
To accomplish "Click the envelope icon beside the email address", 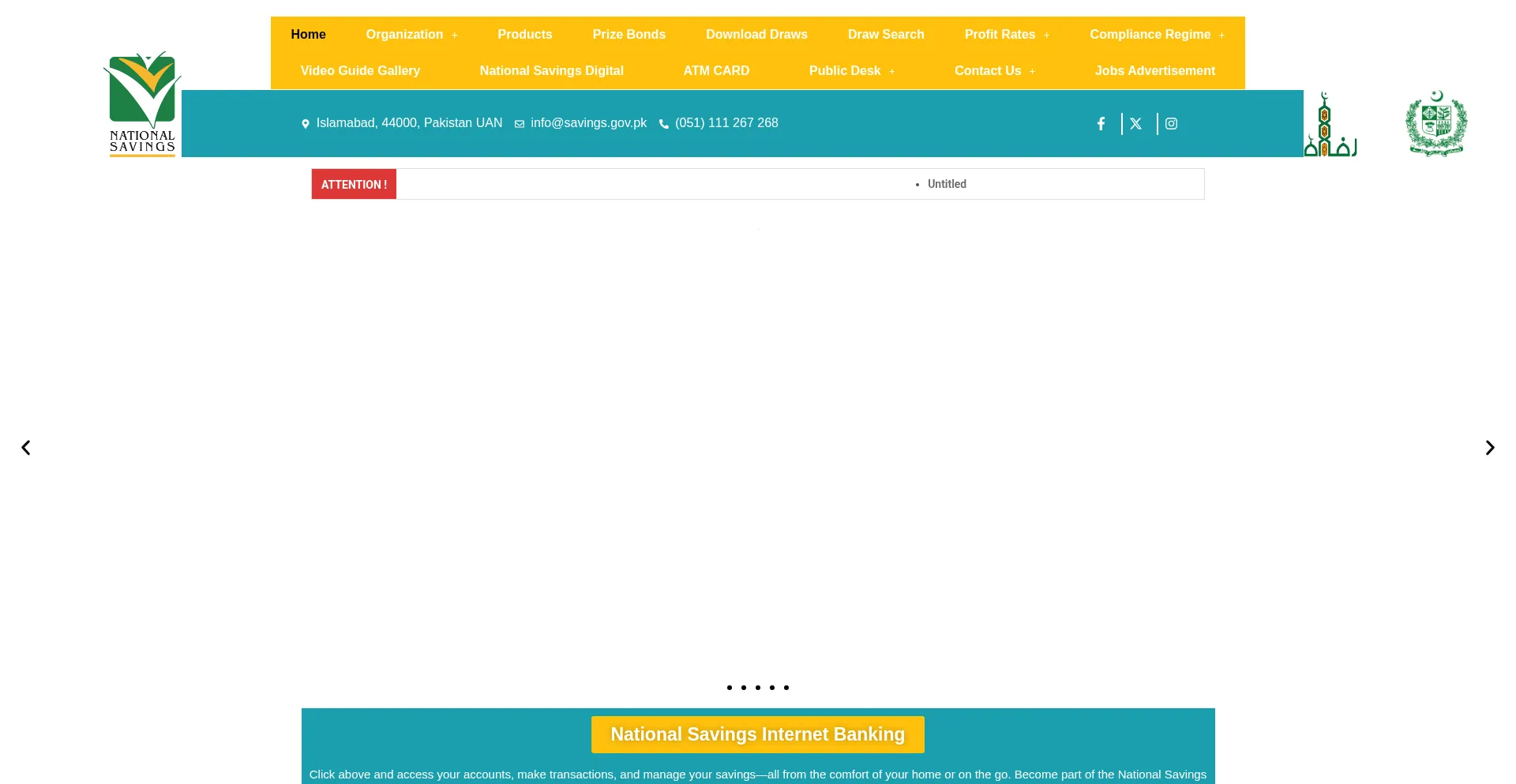I will (520, 124).
